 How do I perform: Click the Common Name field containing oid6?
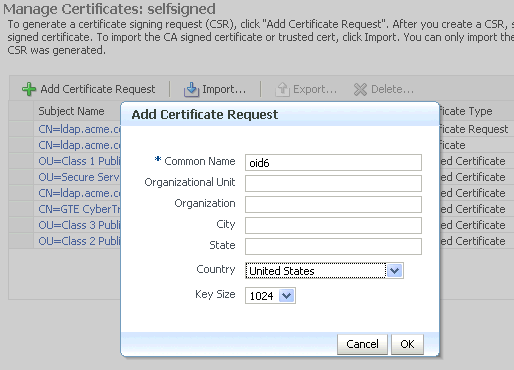tap(333, 163)
